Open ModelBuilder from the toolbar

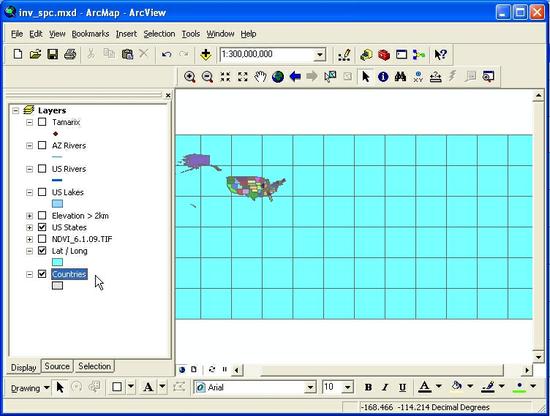[419, 55]
